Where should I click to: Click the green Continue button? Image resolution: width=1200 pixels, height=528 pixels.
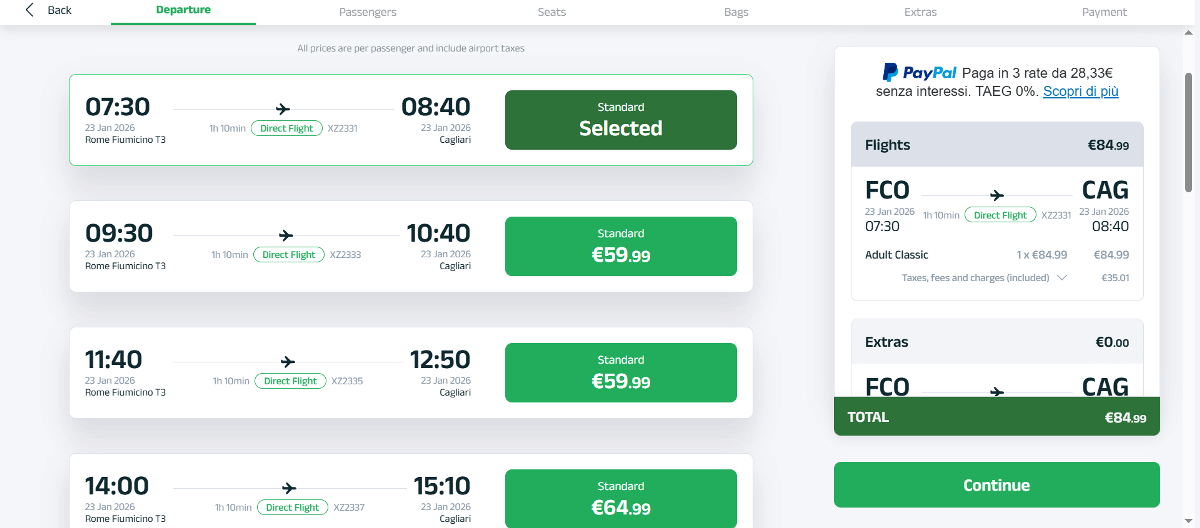tap(997, 485)
